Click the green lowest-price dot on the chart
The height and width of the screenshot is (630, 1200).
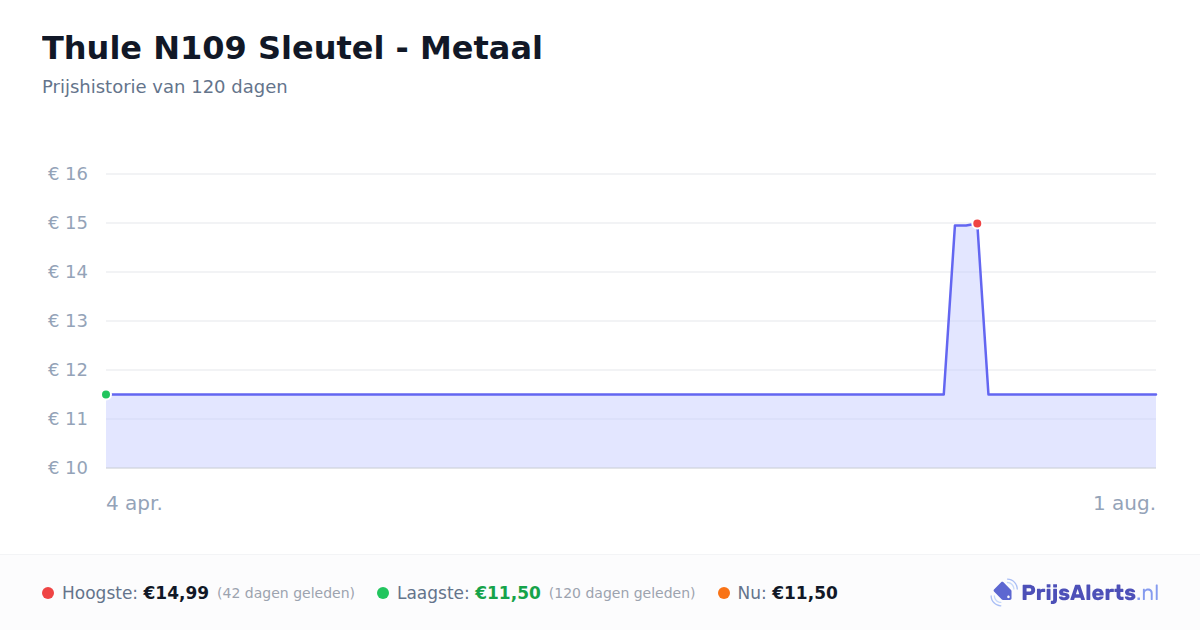[106, 394]
